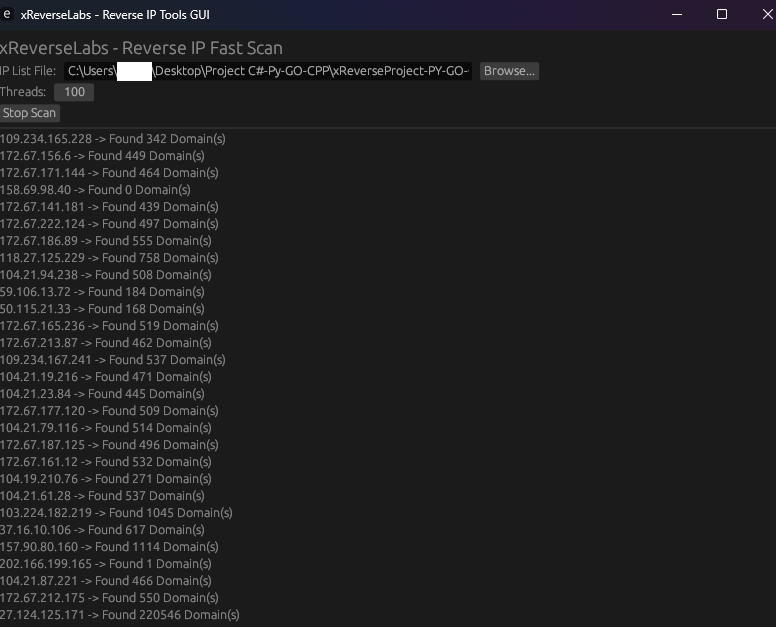This screenshot has width=776, height=627.
Task: Select result row 172.67.177.120
Action: click(x=109, y=411)
